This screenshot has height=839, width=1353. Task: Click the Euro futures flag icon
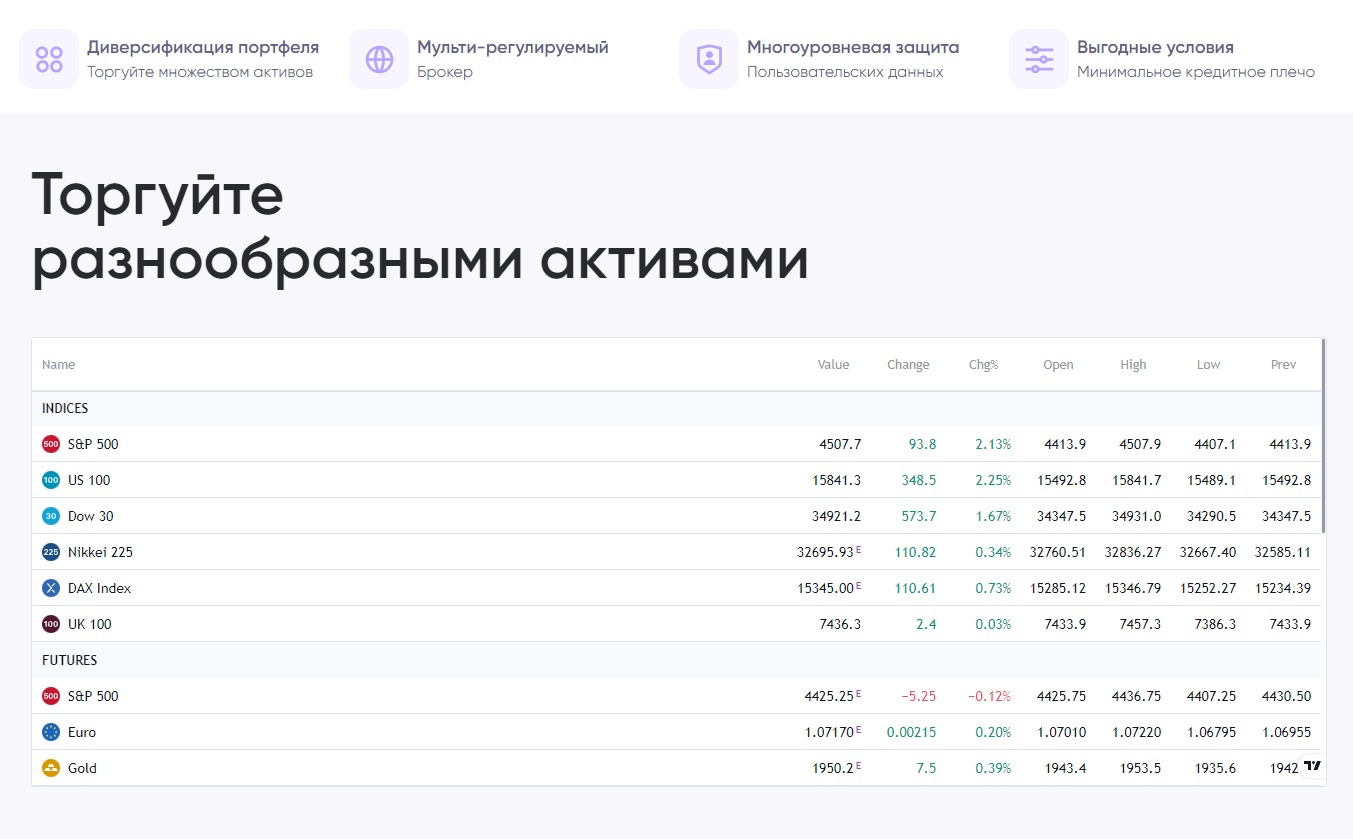[51, 732]
